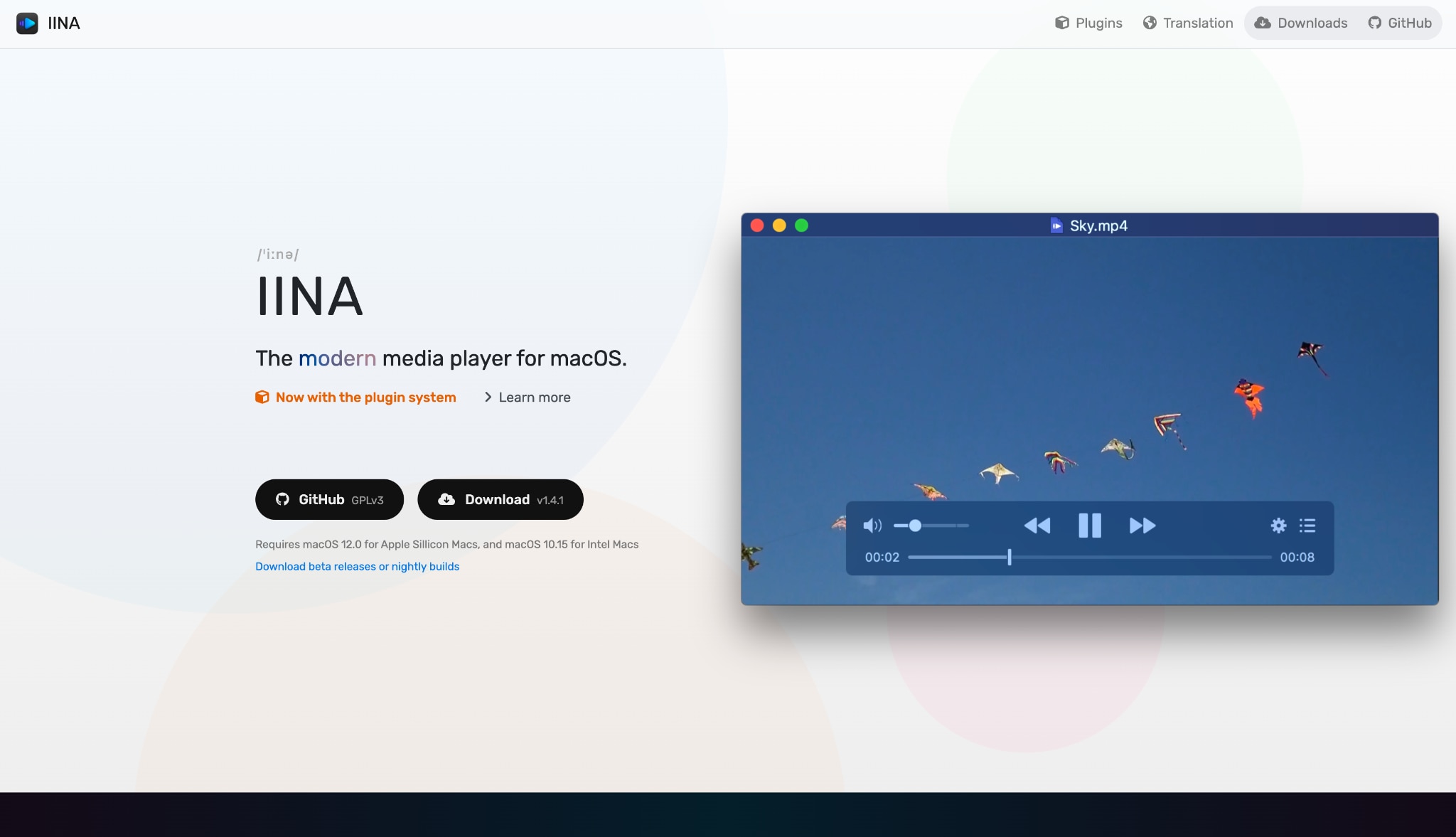This screenshot has height=837, width=1456.
Task: Click the large IINA heading
Action: tap(309, 297)
